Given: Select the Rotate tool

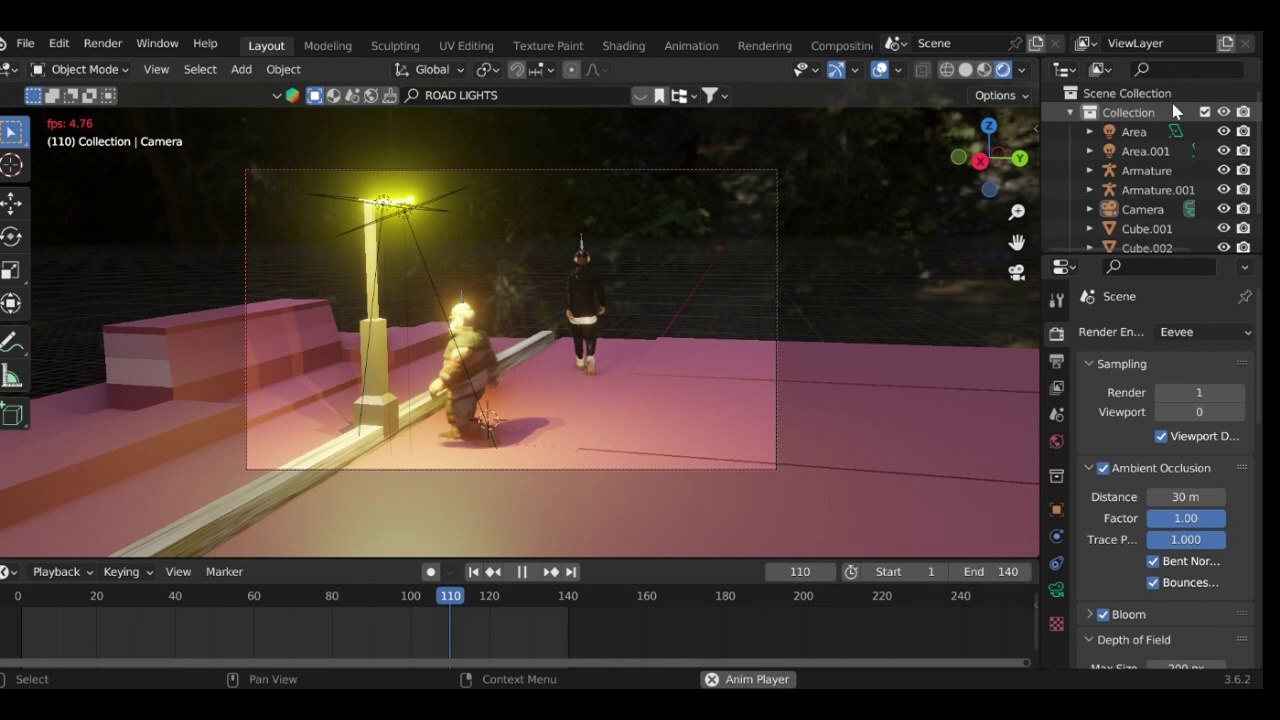Looking at the screenshot, I should 12,237.
